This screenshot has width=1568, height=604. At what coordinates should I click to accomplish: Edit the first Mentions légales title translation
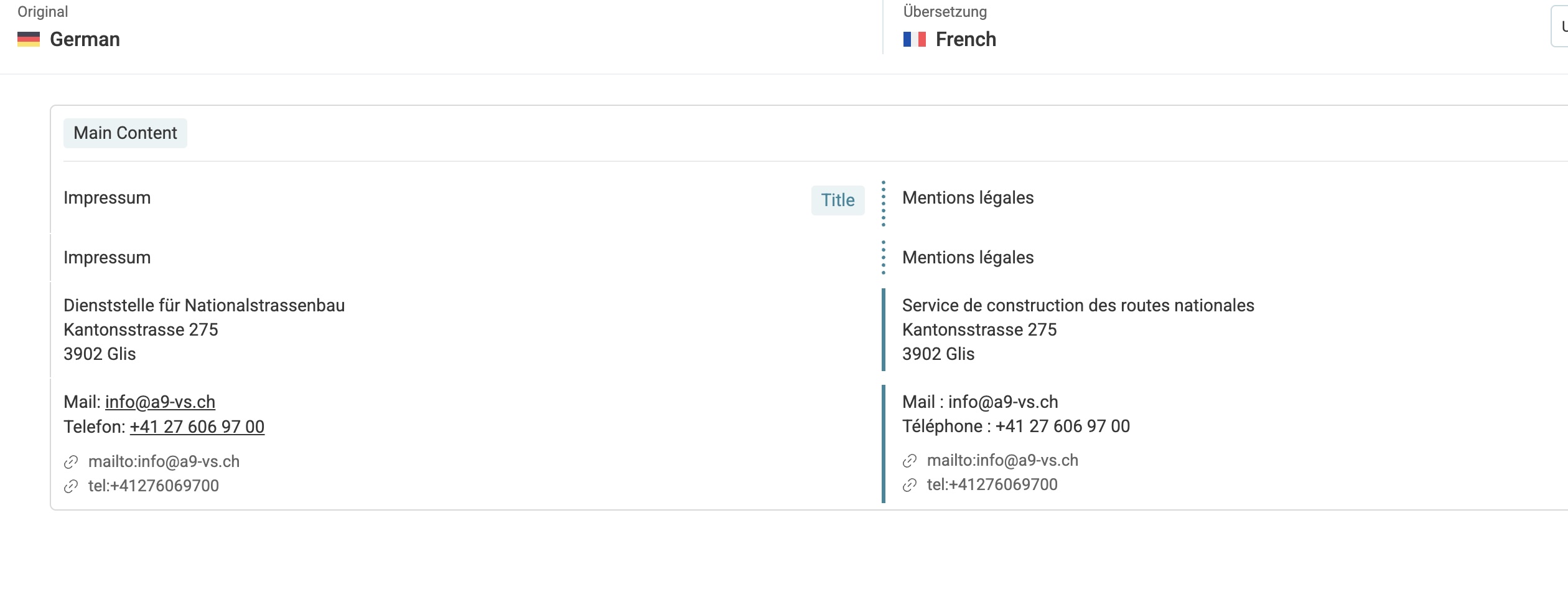point(968,198)
